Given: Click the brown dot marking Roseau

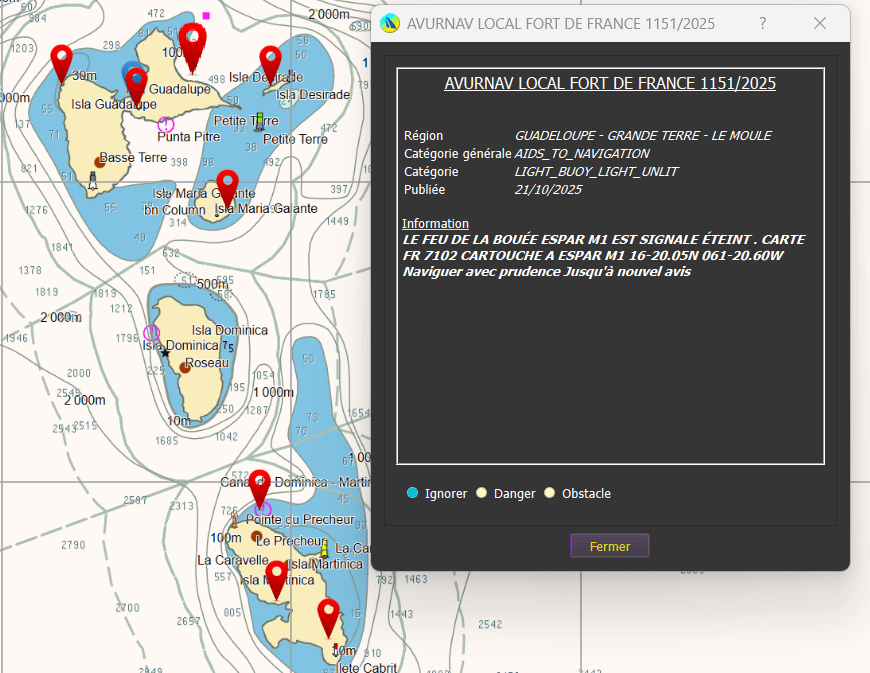Looking at the screenshot, I should point(185,367).
